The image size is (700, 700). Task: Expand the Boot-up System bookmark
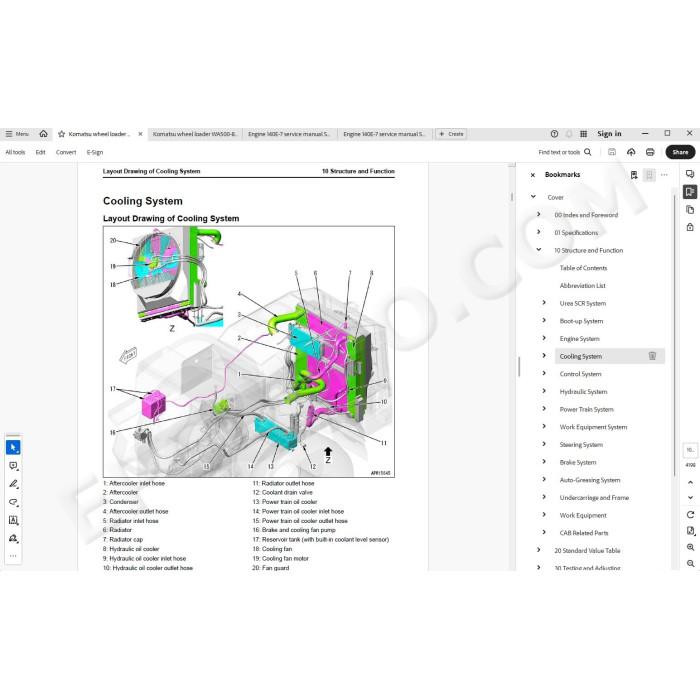[544, 321]
